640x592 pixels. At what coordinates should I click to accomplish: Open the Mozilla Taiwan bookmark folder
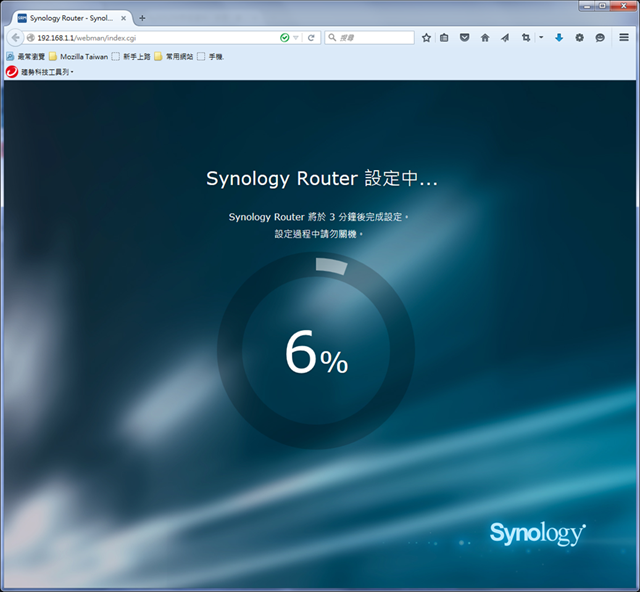coord(78,57)
